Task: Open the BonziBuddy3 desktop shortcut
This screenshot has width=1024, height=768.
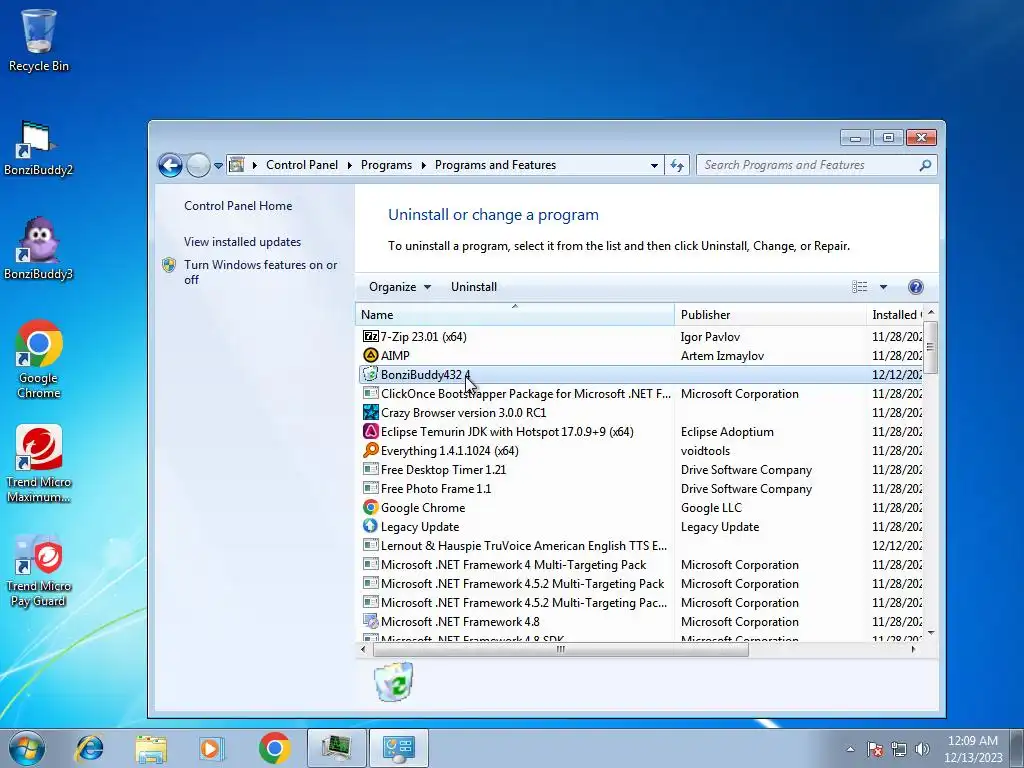Action: coord(39,249)
